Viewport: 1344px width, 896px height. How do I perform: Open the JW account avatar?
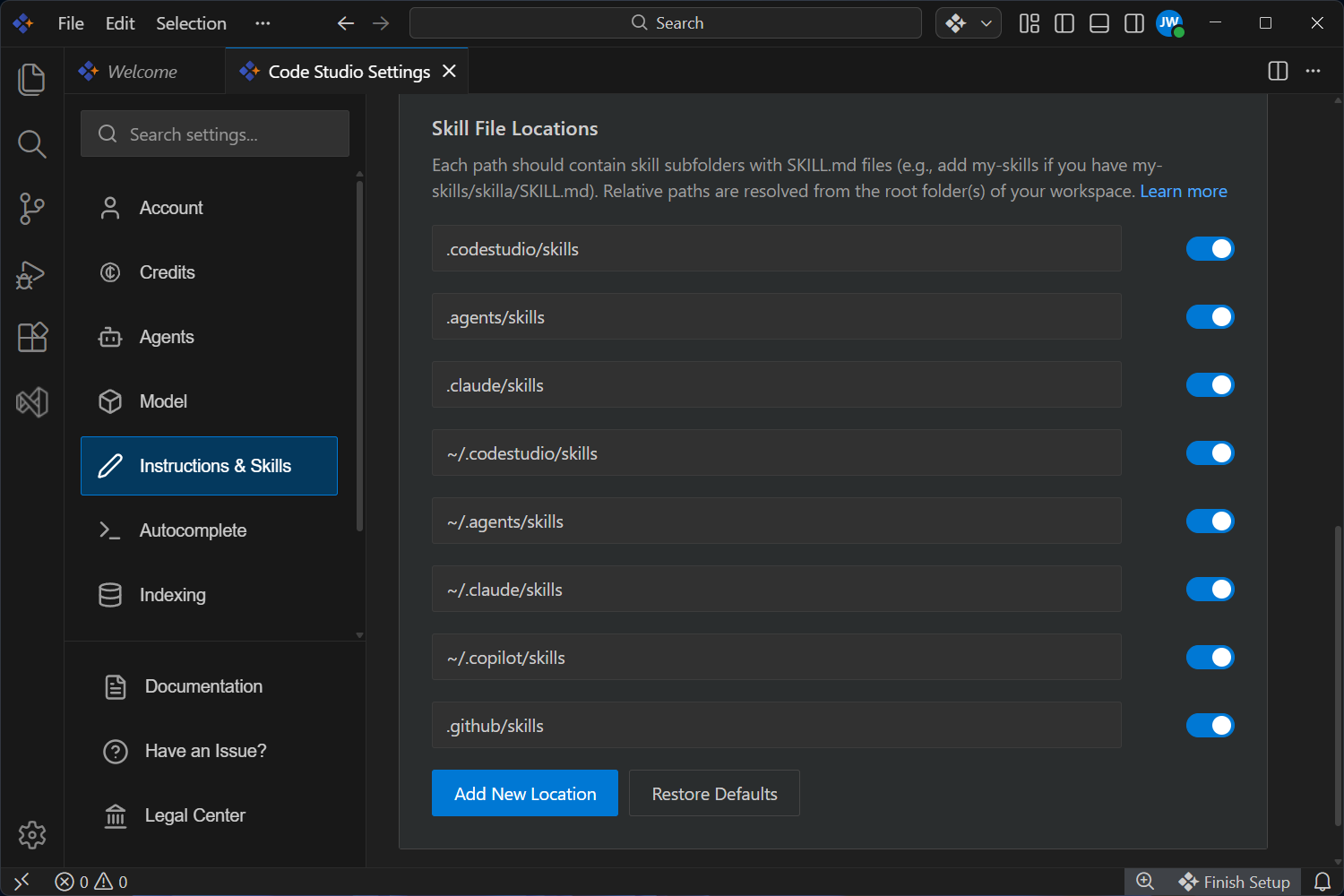pyautogui.click(x=1169, y=23)
